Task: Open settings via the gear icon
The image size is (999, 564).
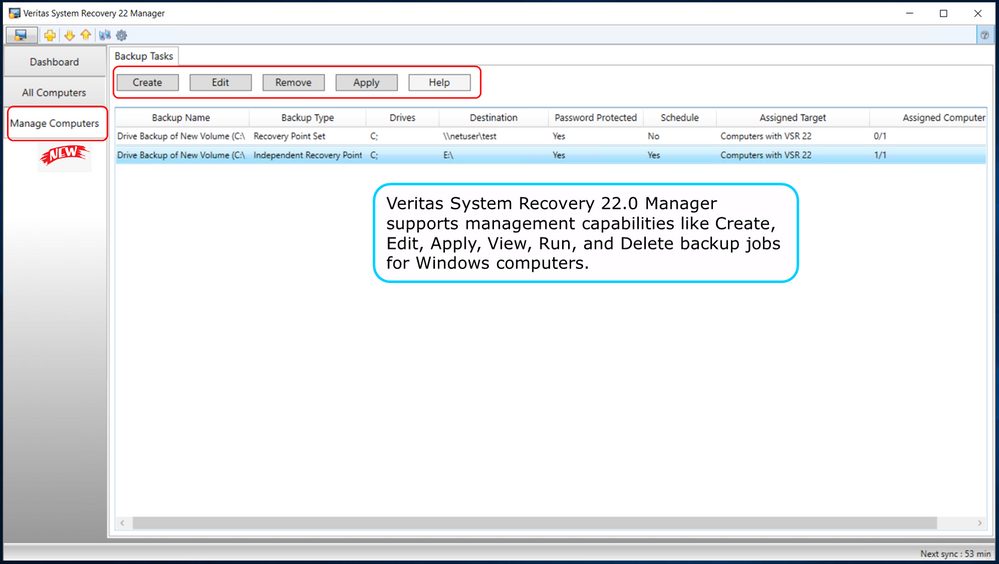Action: point(121,35)
